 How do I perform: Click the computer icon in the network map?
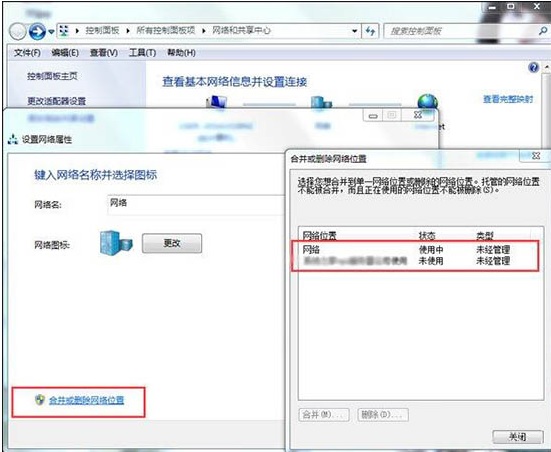pos(216,102)
